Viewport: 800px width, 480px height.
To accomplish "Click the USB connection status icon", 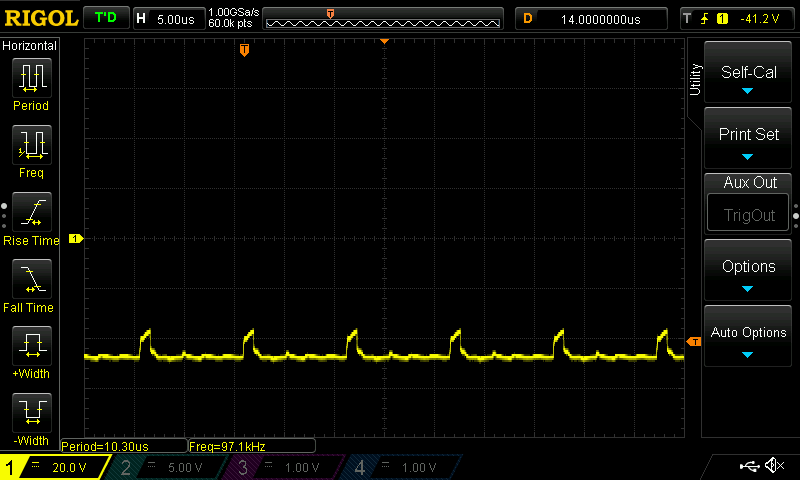I will [x=749, y=466].
